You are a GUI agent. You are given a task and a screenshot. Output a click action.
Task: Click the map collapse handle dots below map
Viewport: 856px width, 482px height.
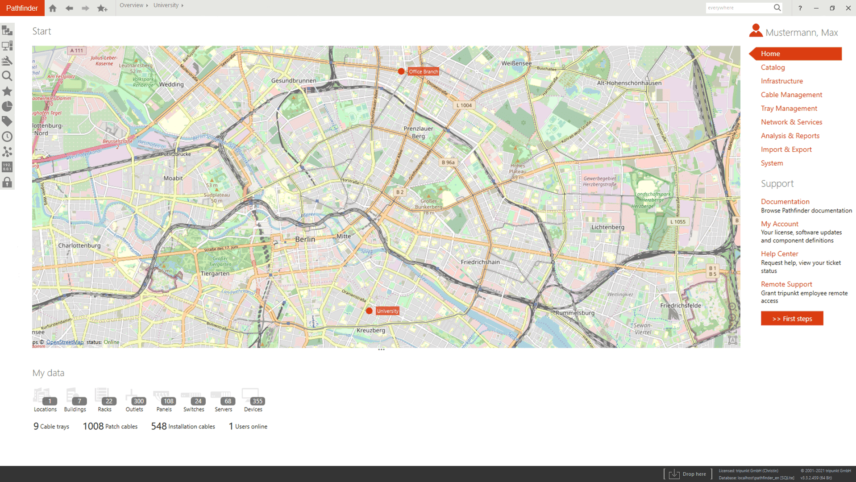381,350
